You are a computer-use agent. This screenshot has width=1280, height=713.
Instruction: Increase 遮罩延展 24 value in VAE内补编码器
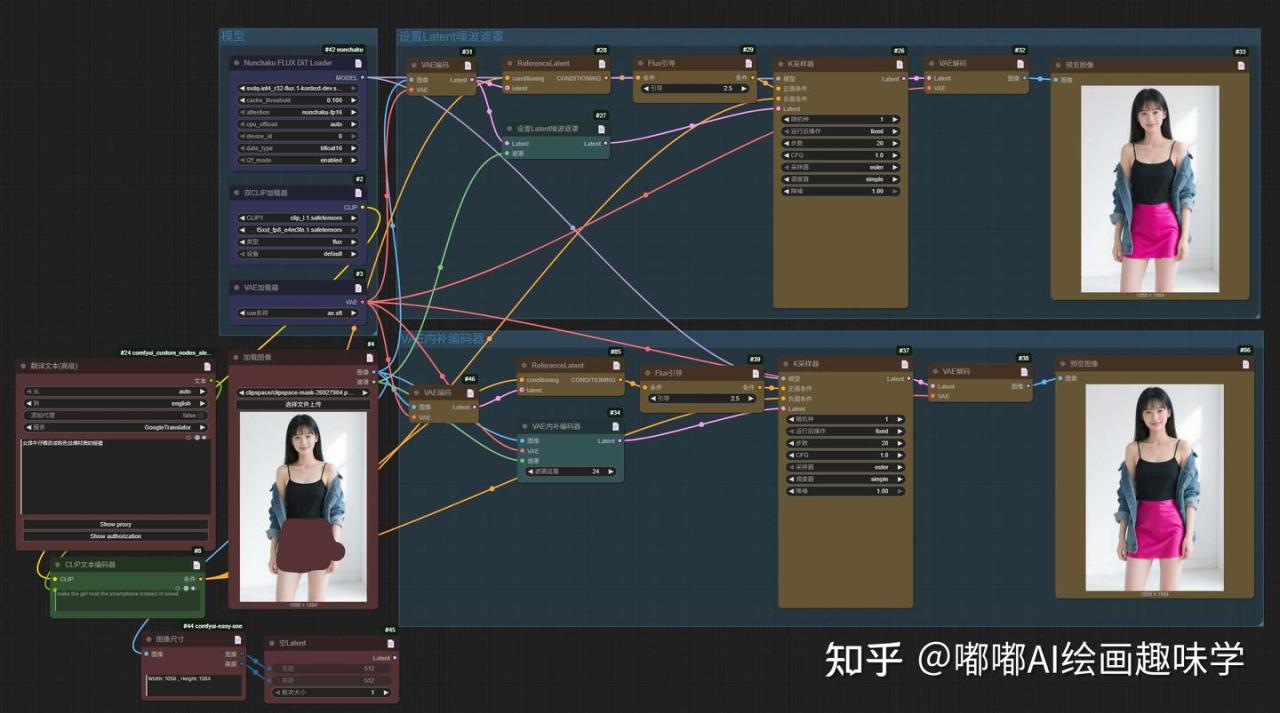click(x=611, y=471)
